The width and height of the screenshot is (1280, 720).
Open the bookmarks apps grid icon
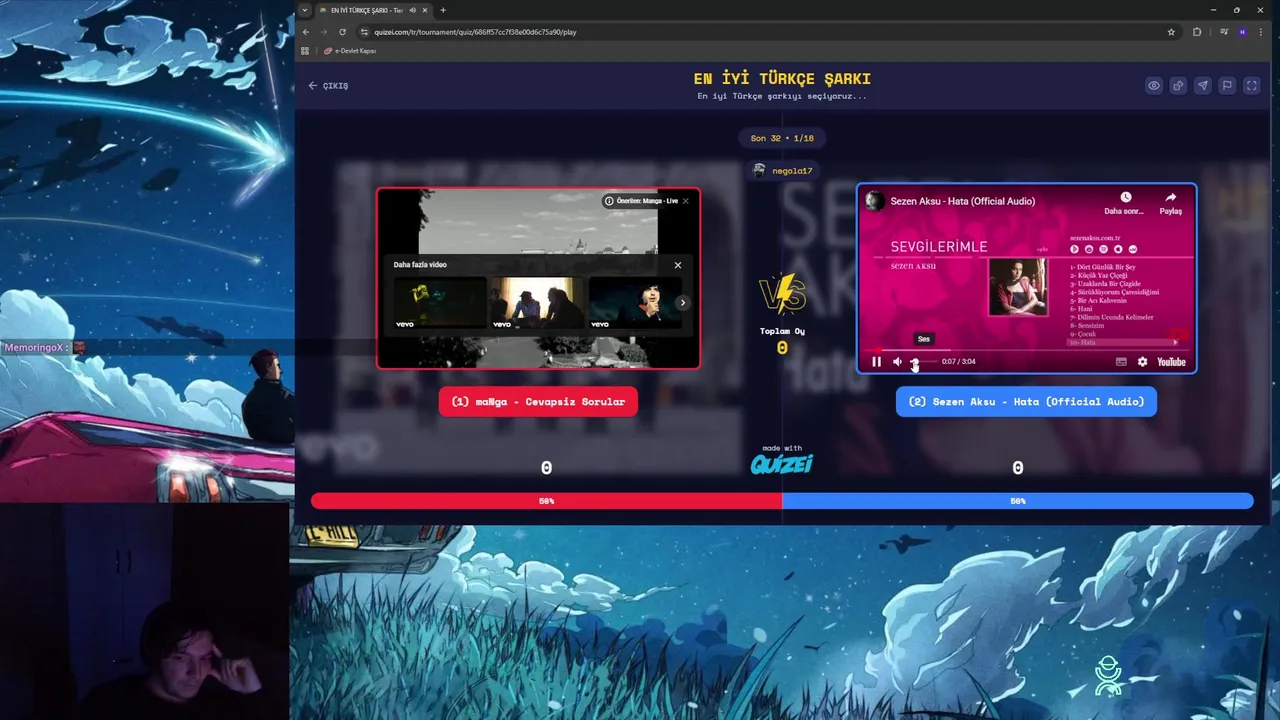pyautogui.click(x=305, y=51)
